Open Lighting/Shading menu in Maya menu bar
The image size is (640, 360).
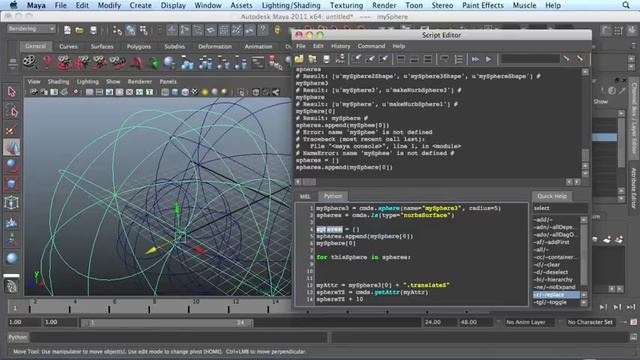291,5
